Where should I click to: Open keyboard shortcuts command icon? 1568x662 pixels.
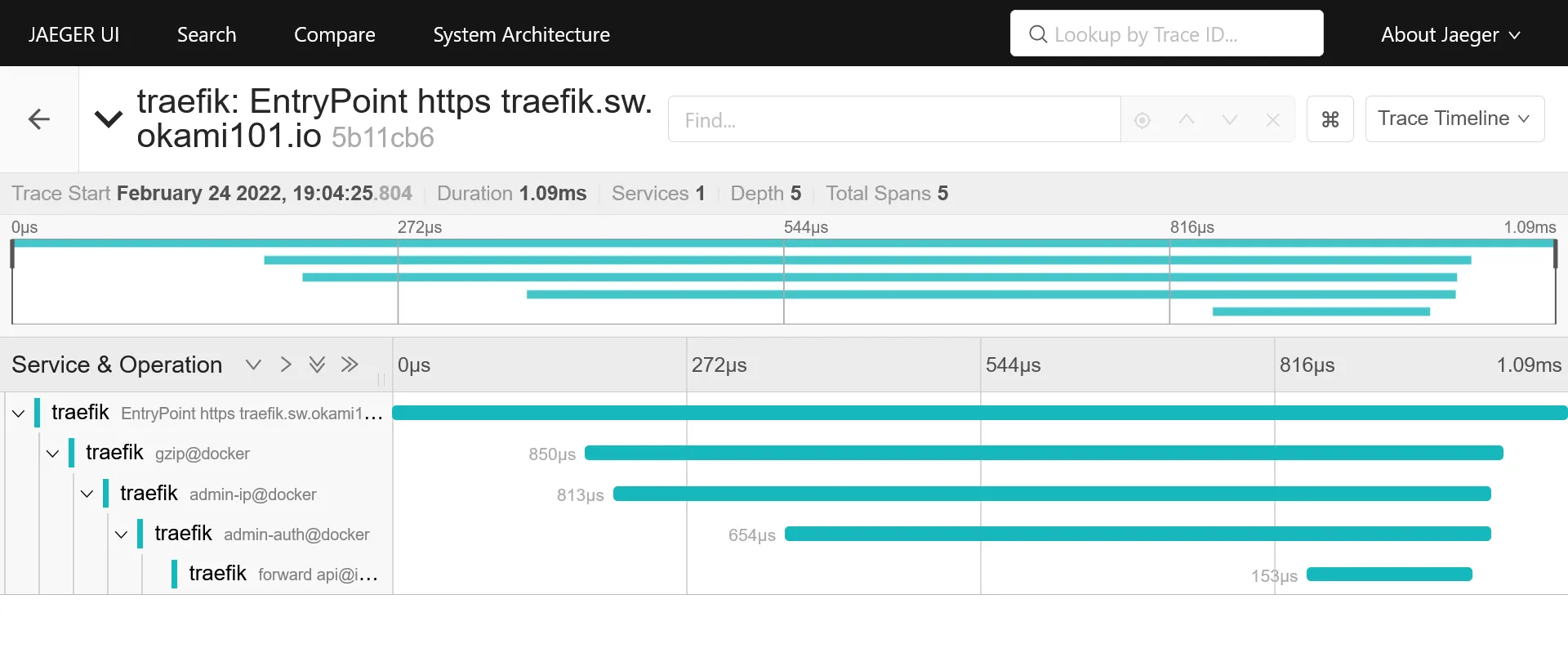pos(1330,119)
